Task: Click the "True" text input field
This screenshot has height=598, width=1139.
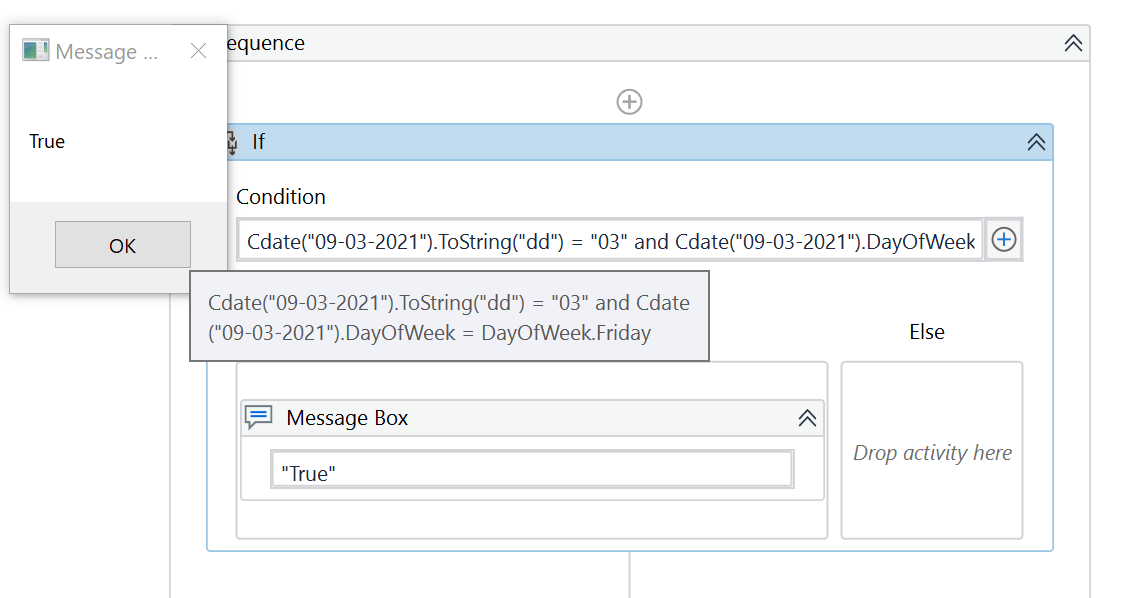Action: [x=532, y=473]
